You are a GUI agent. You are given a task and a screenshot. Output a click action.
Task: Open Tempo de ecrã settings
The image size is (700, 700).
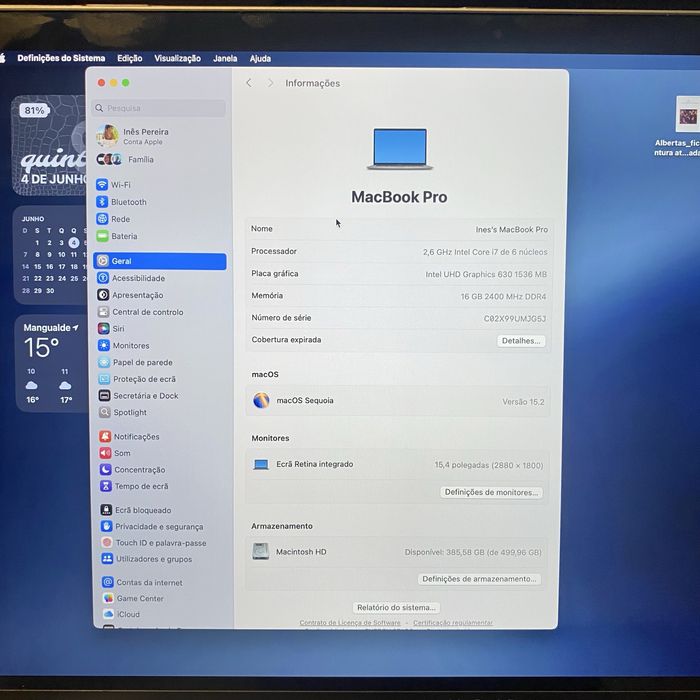134,486
